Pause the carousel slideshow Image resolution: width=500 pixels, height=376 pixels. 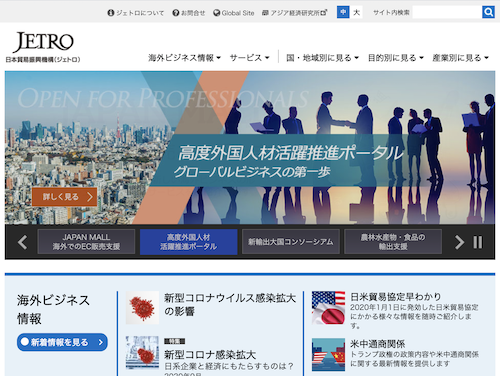[x=478, y=242]
